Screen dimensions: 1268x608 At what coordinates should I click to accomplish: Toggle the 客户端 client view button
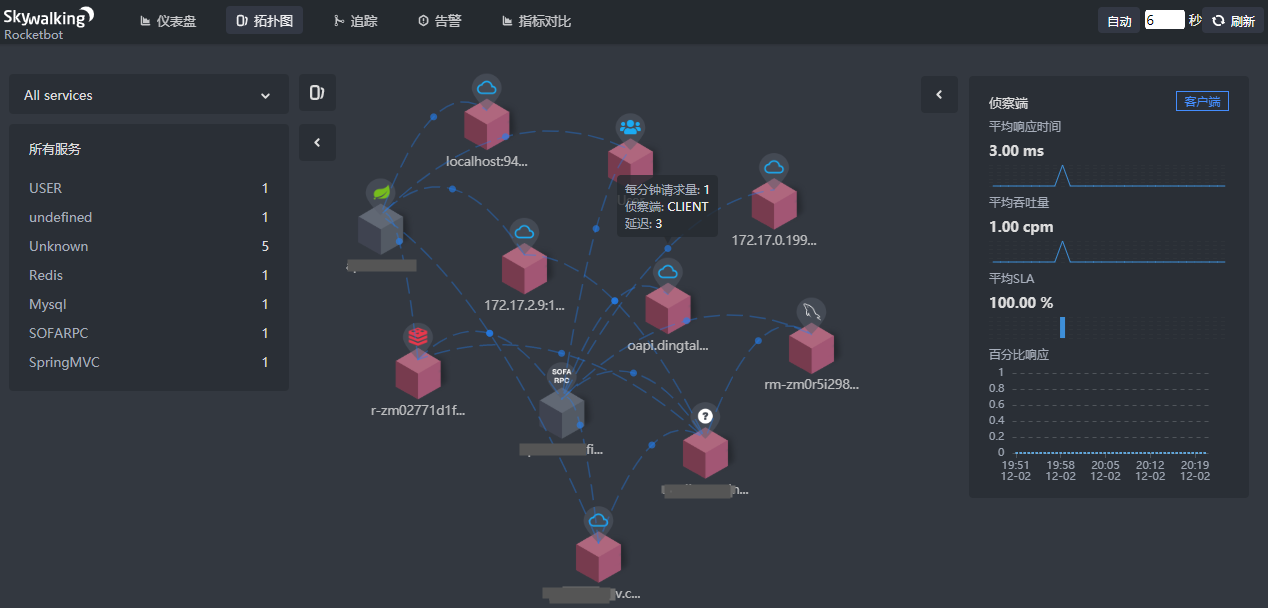[1202, 101]
